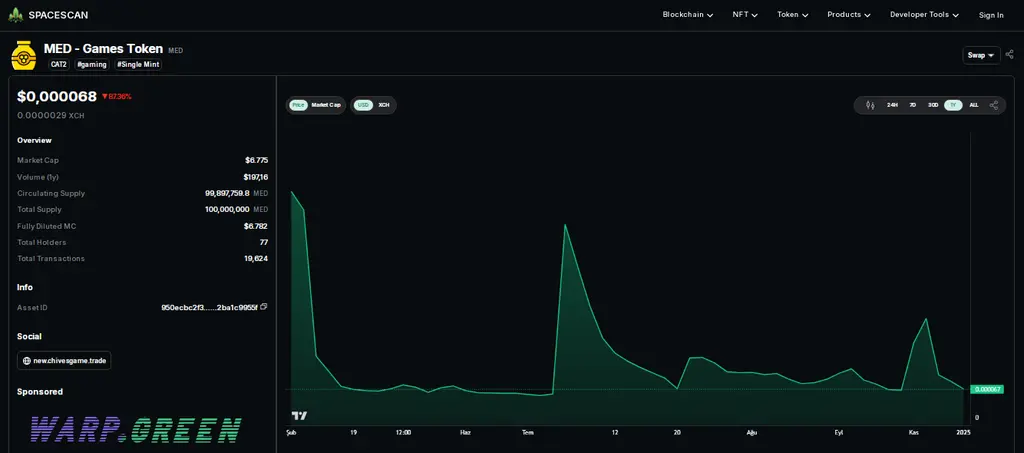Click the Tem label on chart axis
1024x453 pixels.
[x=528, y=432]
